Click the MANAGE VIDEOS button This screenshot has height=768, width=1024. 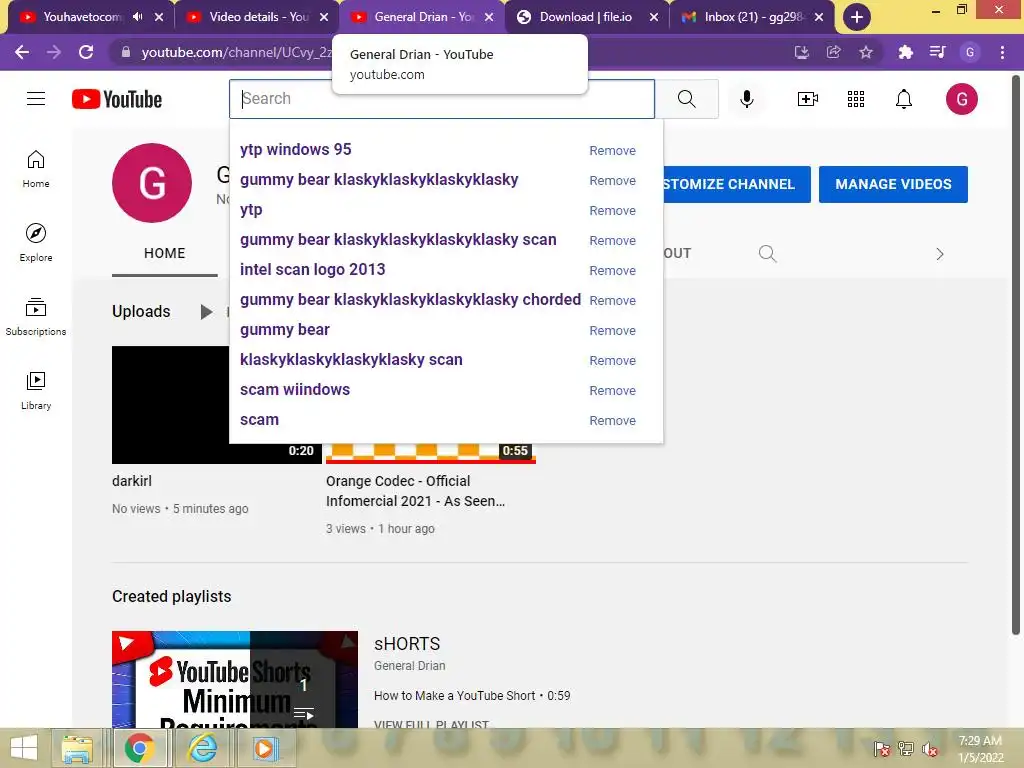point(893,184)
